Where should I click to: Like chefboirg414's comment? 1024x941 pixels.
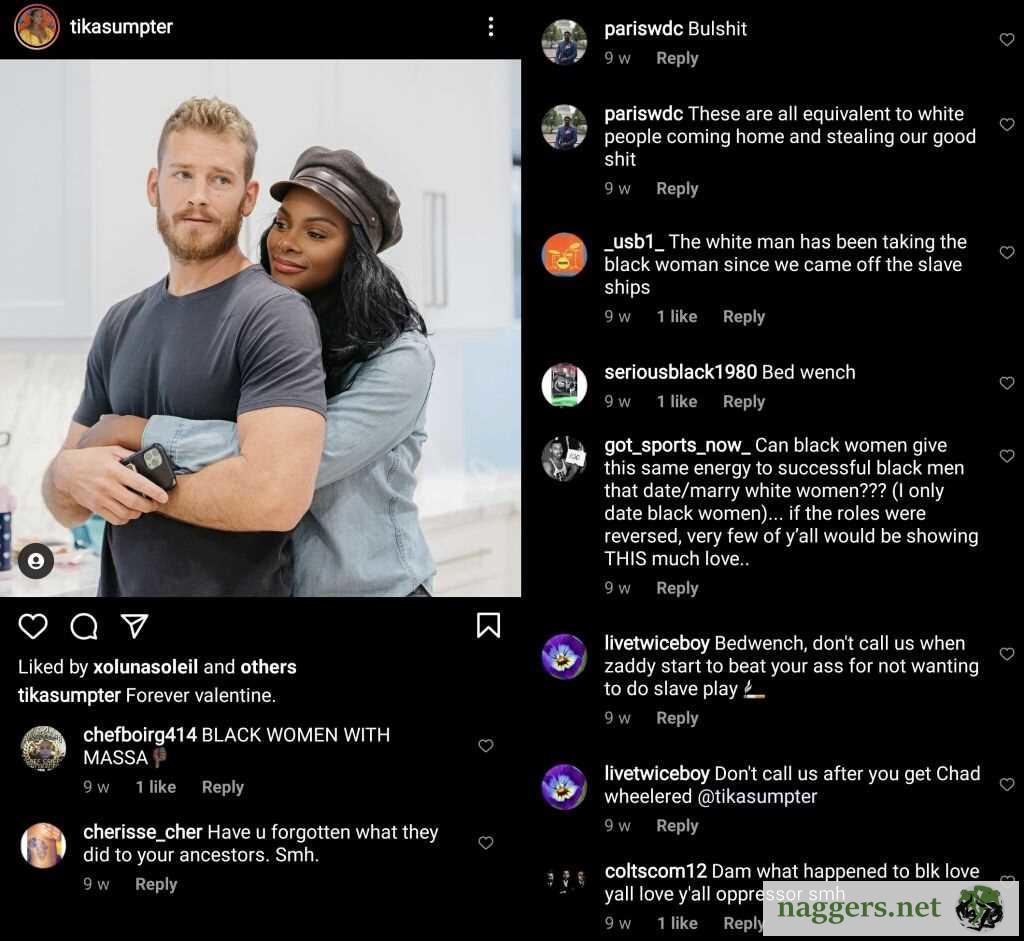(485, 745)
